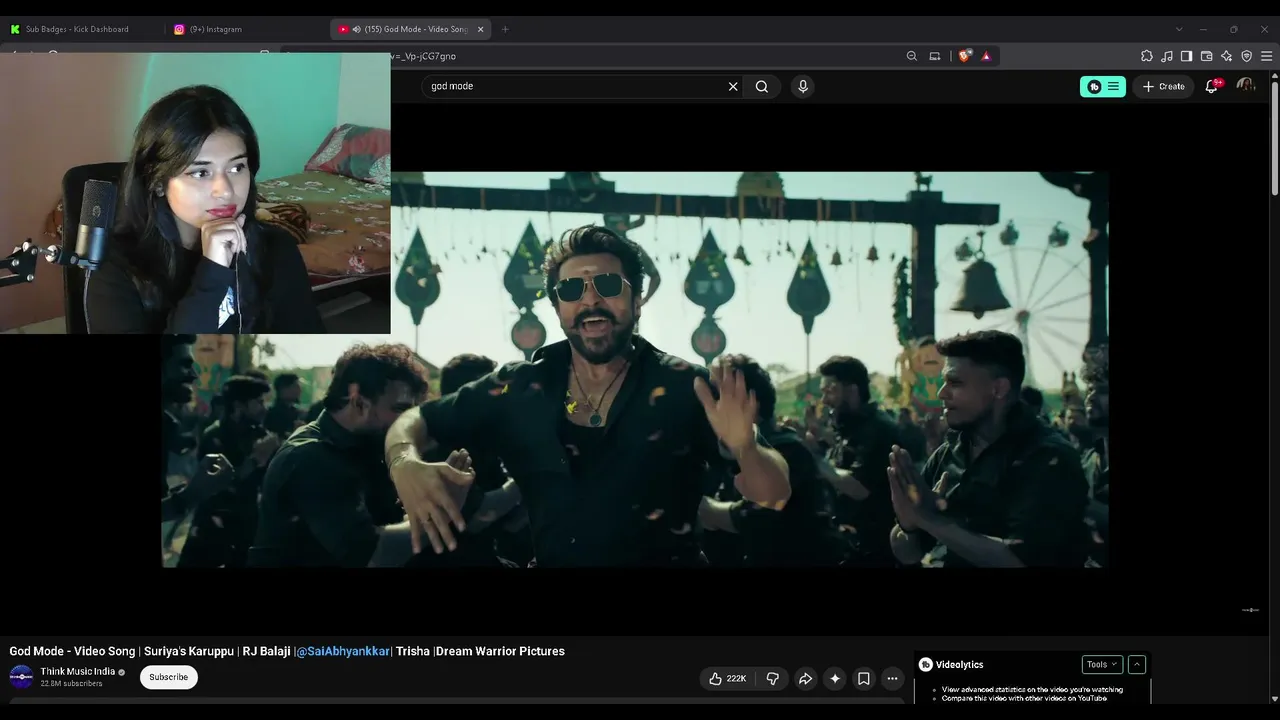Mute the audio-playing YouTube tab via speaker icon

(356, 29)
